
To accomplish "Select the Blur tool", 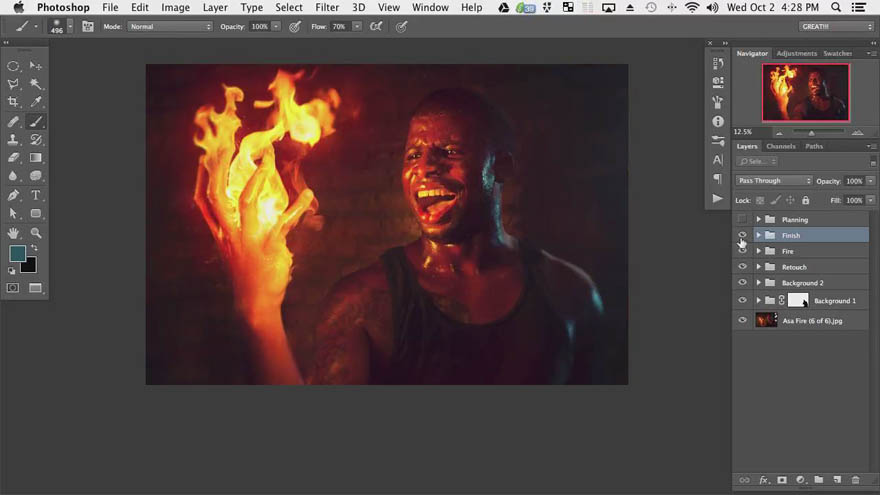I will [13, 176].
